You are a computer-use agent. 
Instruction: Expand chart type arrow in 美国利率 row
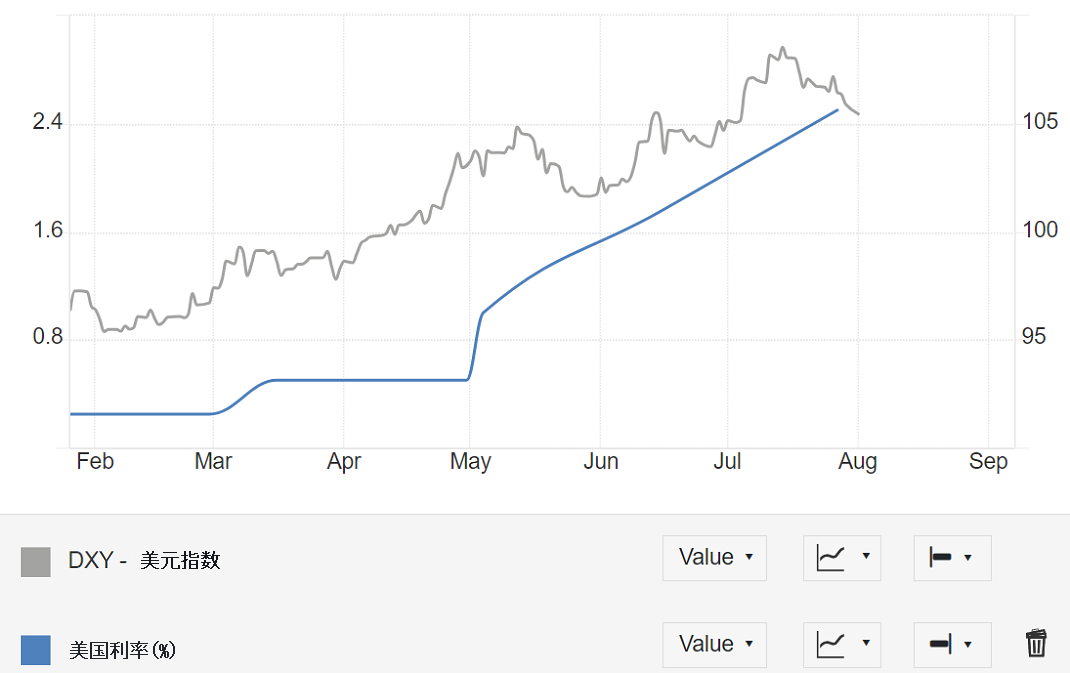pyautogui.click(x=866, y=644)
